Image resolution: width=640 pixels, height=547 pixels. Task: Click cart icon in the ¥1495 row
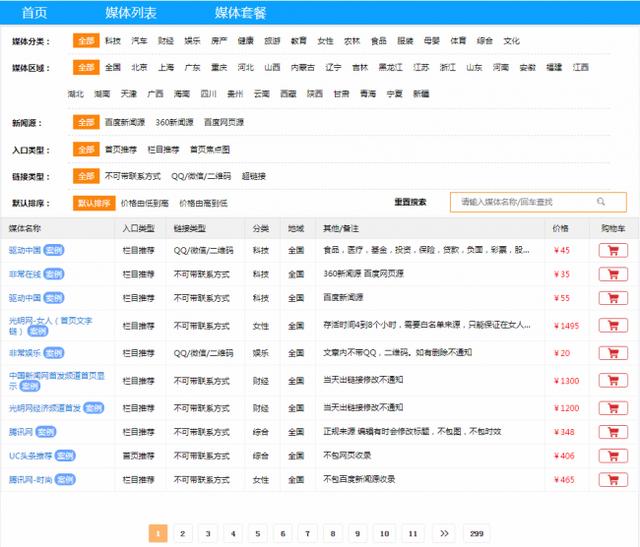613,325
